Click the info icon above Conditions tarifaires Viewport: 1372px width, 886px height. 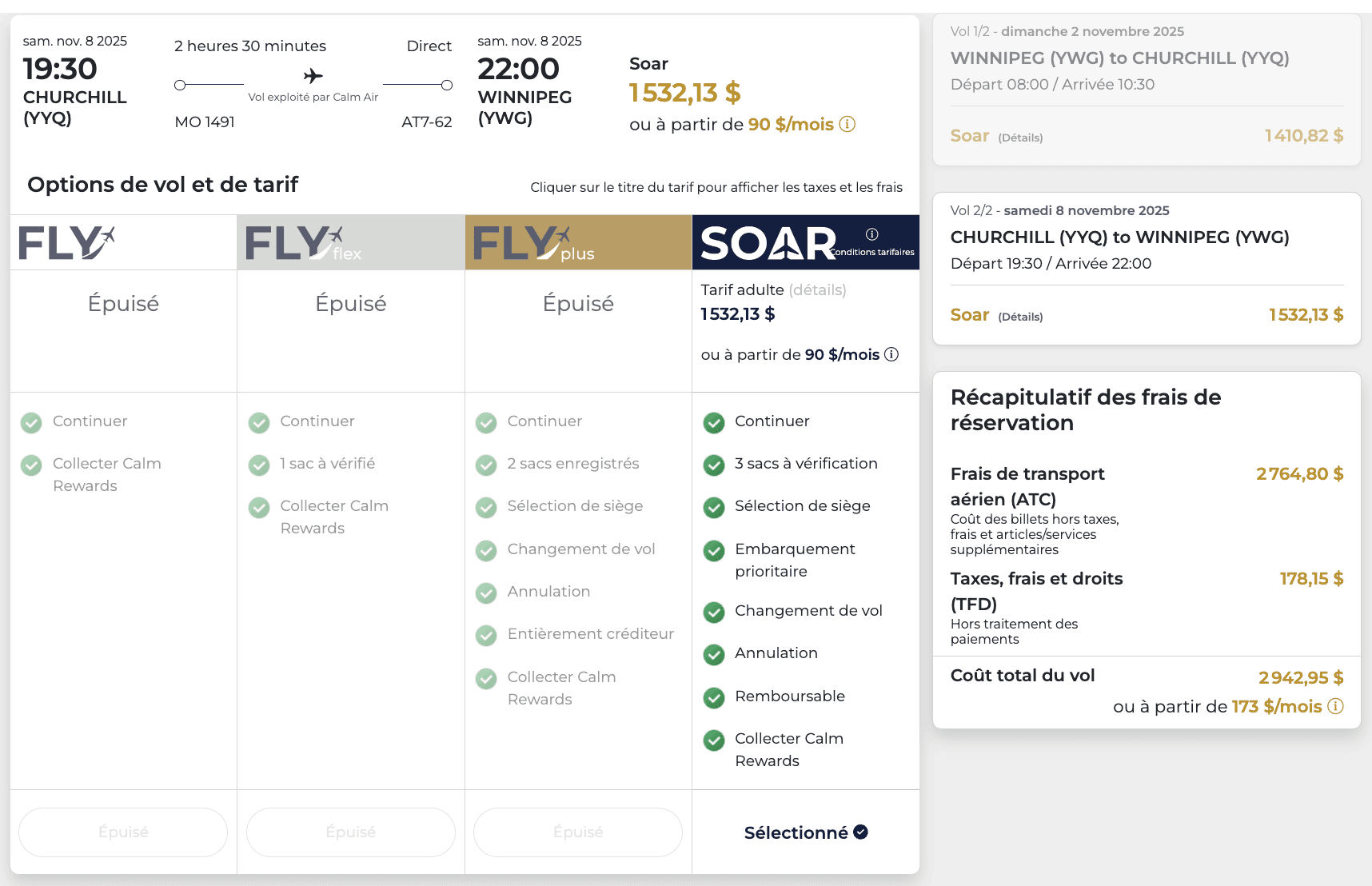coord(871,234)
